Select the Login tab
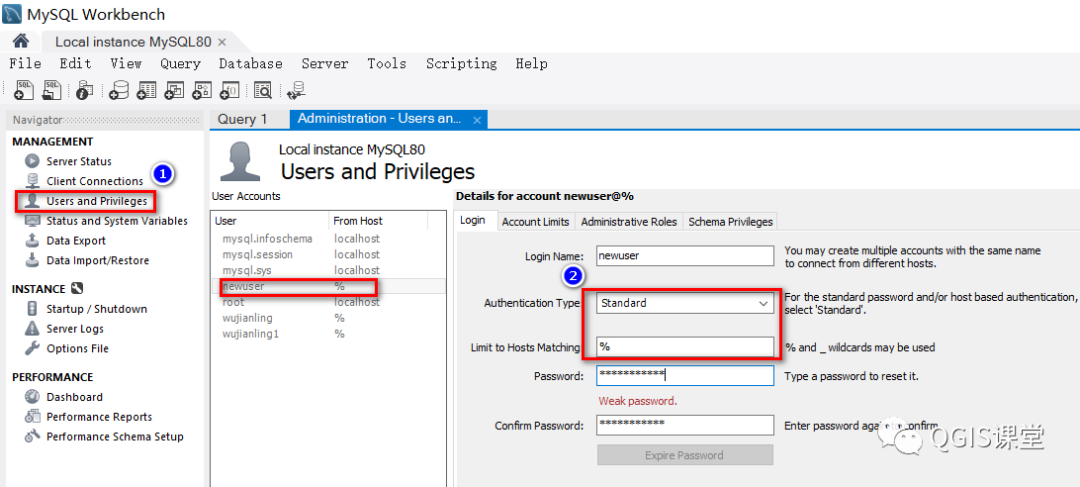 pyautogui.click(x=472, y=221)
